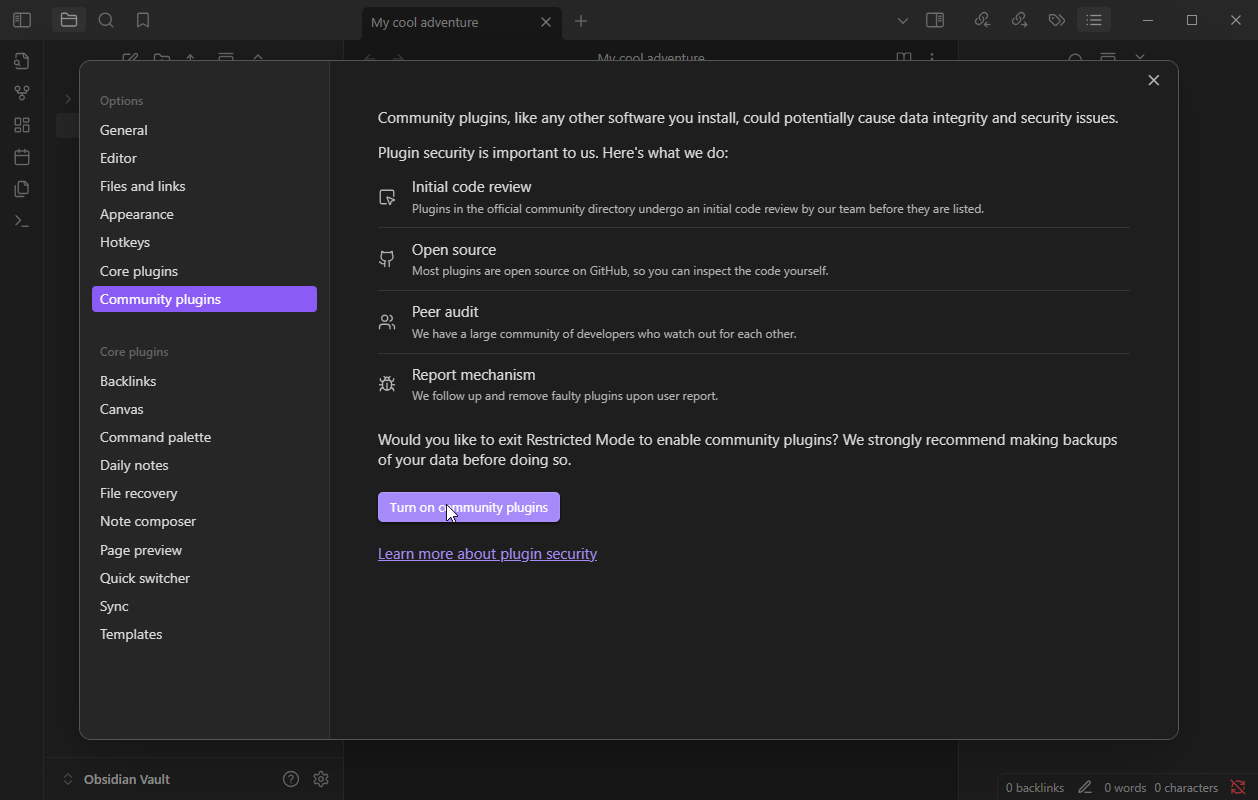Image resolution: width=1258 pixels, height=800 pixels.
Task: Open Page preview plugin settings
Action: click(x=204, y=550)
